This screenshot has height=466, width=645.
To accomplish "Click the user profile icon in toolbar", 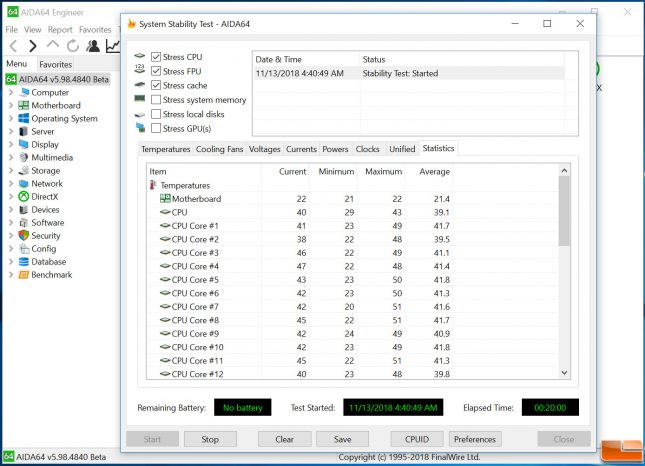I will [93, 46].
